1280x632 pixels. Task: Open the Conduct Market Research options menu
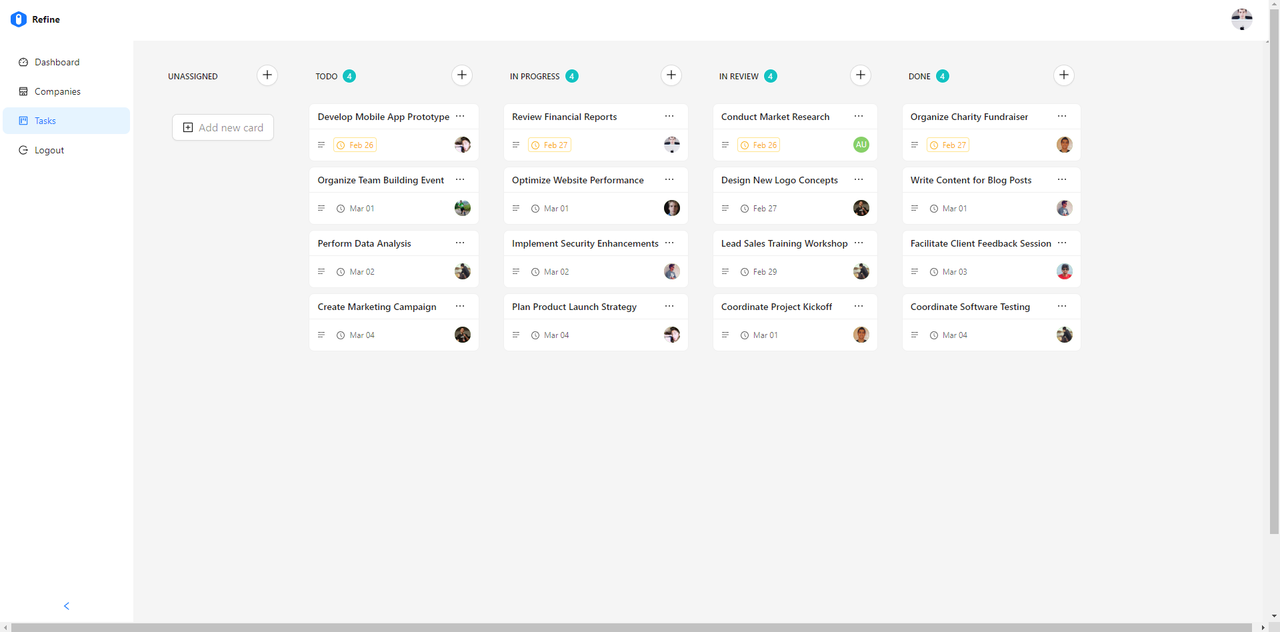point(859,117)
